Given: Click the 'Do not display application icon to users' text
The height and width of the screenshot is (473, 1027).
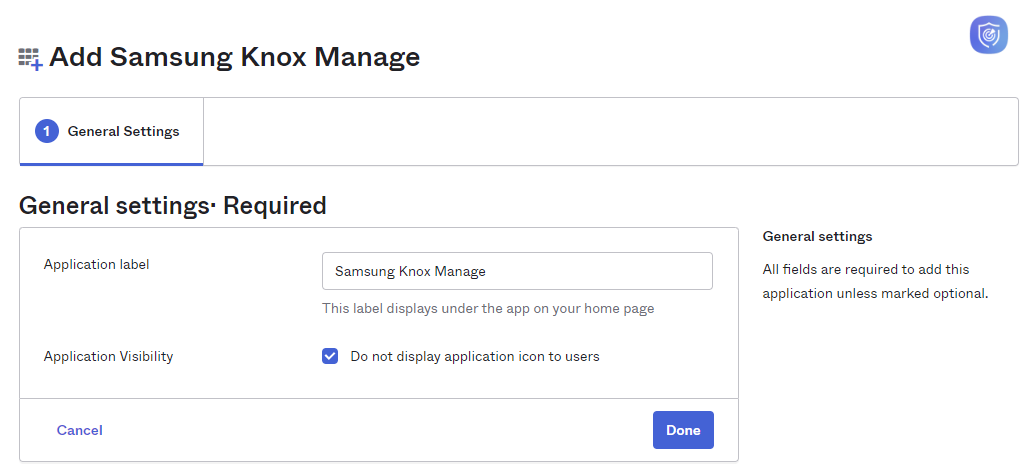Looking at the screenshot, I should [x=475, y=356].
